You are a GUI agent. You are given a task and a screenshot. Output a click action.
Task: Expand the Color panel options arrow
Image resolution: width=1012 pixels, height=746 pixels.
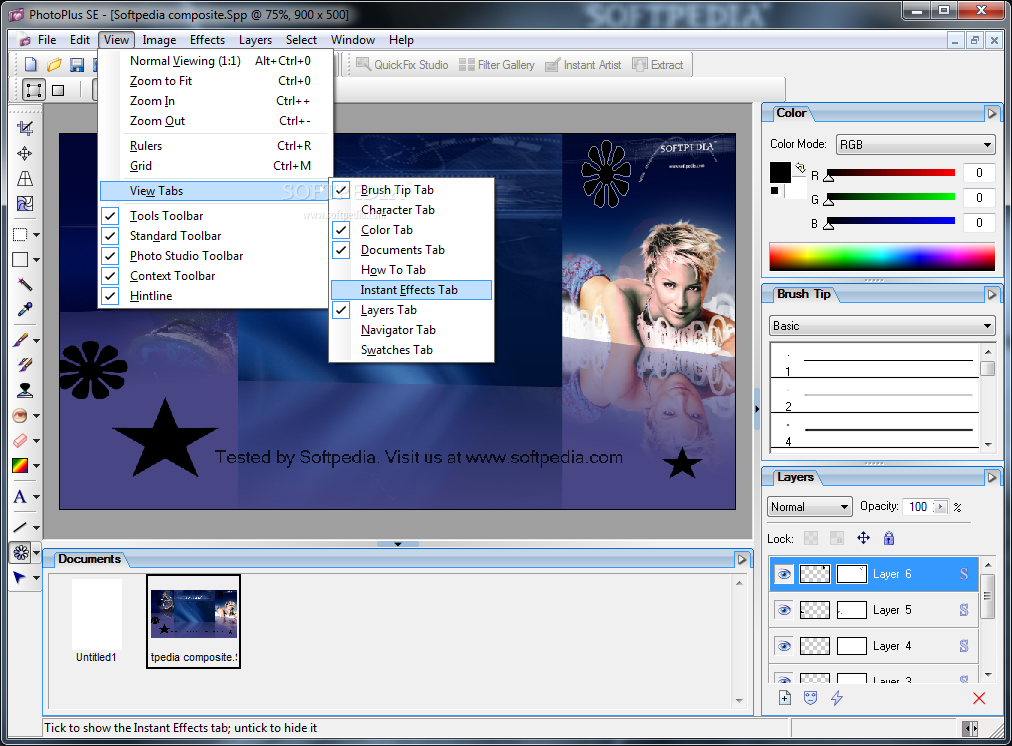(x=992, y=114)
